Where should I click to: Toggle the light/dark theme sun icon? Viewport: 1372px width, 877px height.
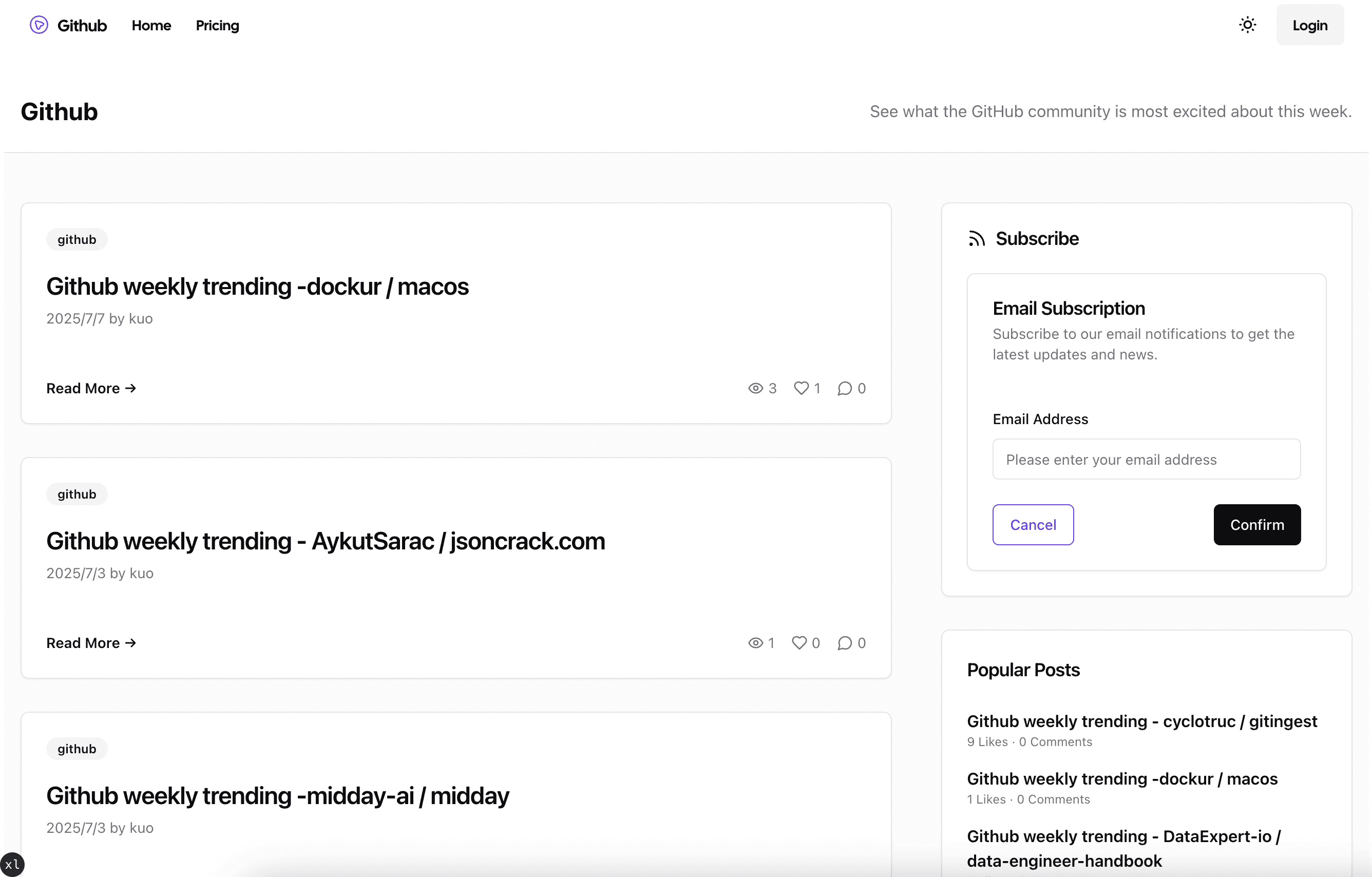[x=1247, y=25]
